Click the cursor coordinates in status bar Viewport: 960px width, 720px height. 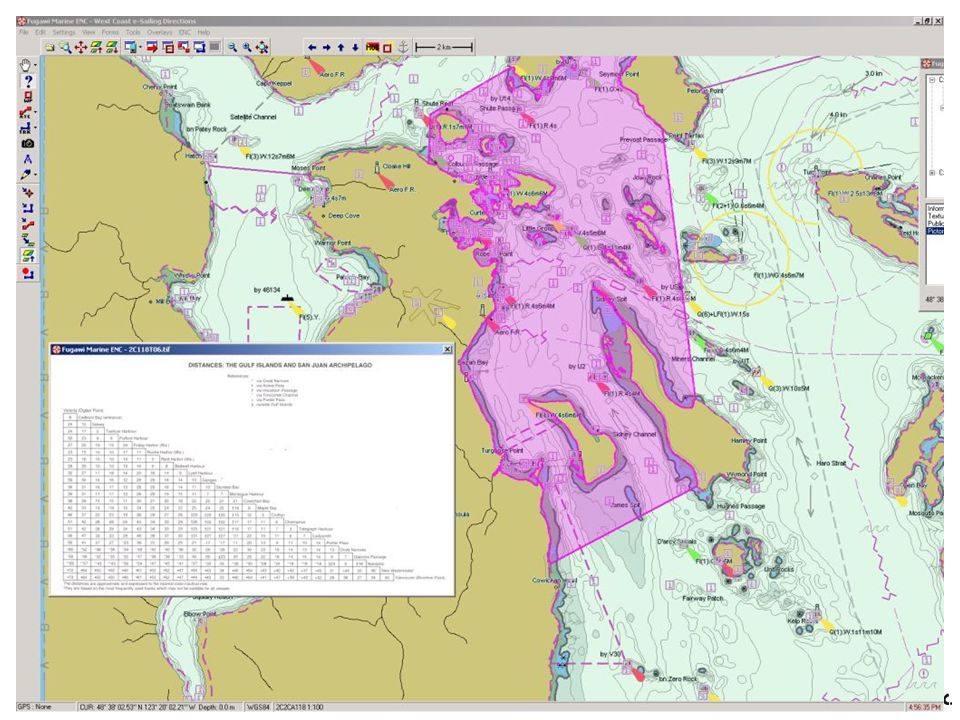(158, 707)
